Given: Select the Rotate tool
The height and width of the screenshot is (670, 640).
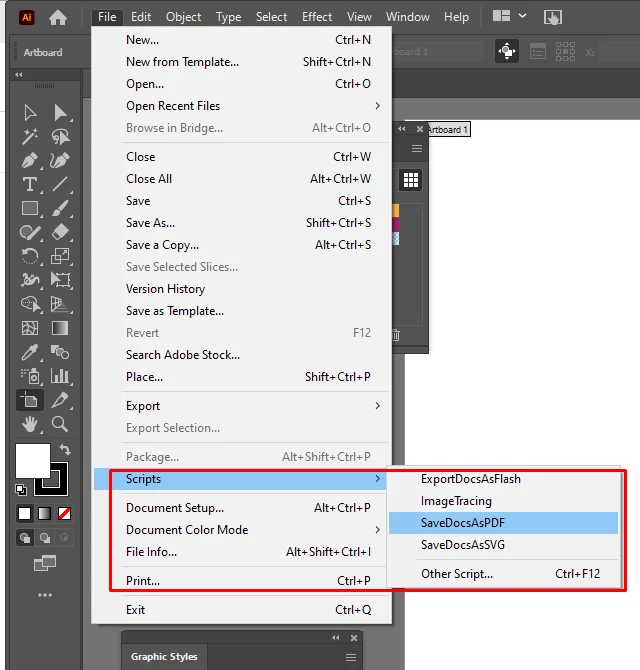Looking at the screenshot, I should tap(30, 256).
